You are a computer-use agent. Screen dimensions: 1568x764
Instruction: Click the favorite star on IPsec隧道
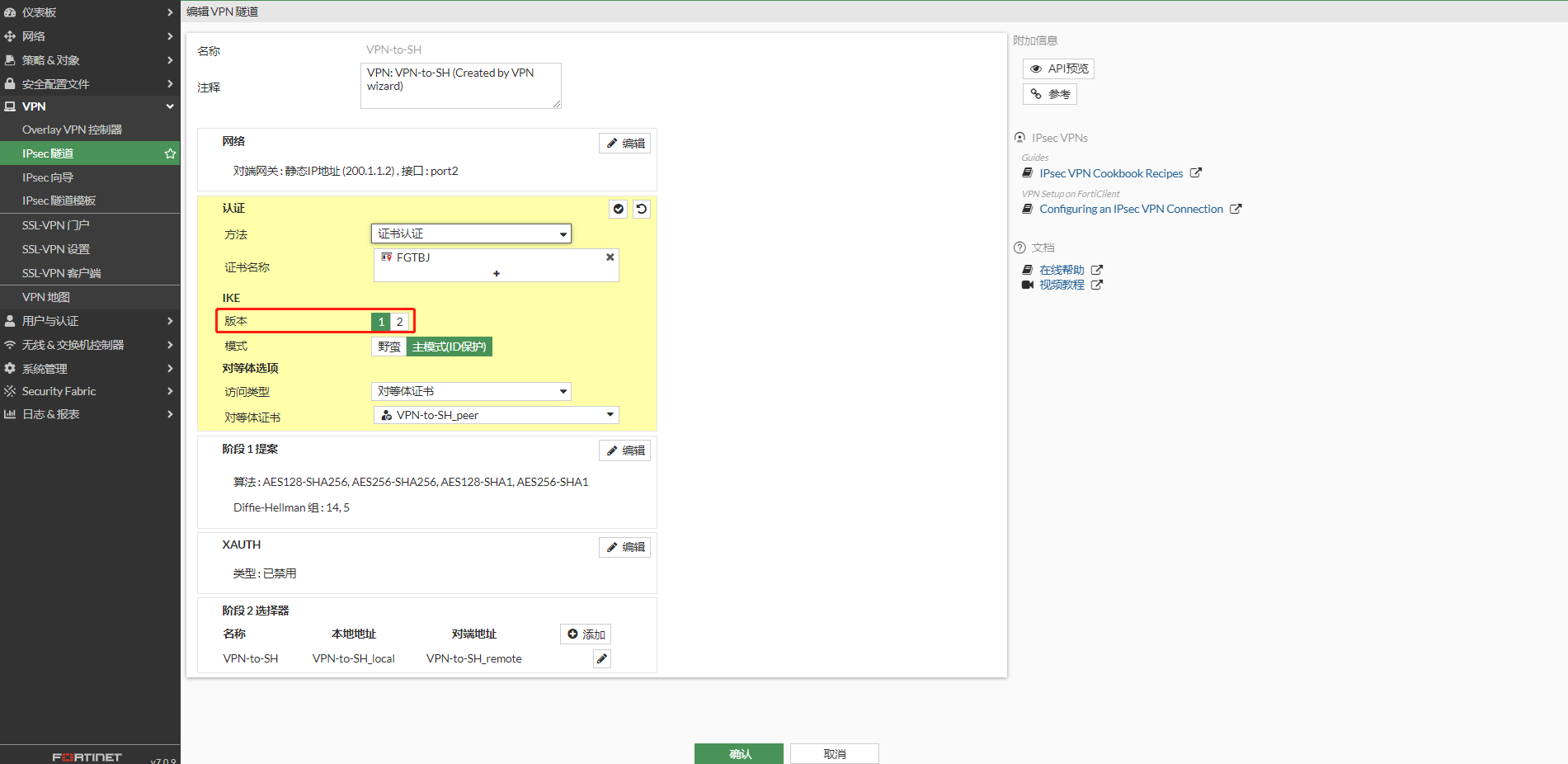pyautogui.click(x=170, y=153)
